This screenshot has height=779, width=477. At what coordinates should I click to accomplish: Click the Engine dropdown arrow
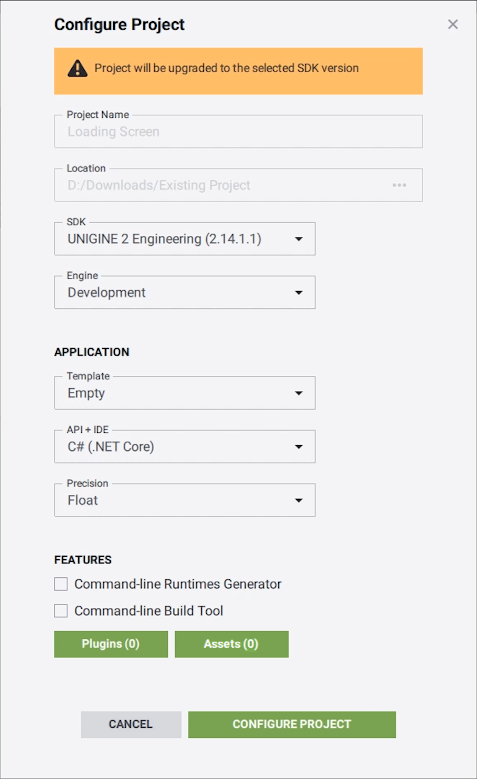pos(299,293)
